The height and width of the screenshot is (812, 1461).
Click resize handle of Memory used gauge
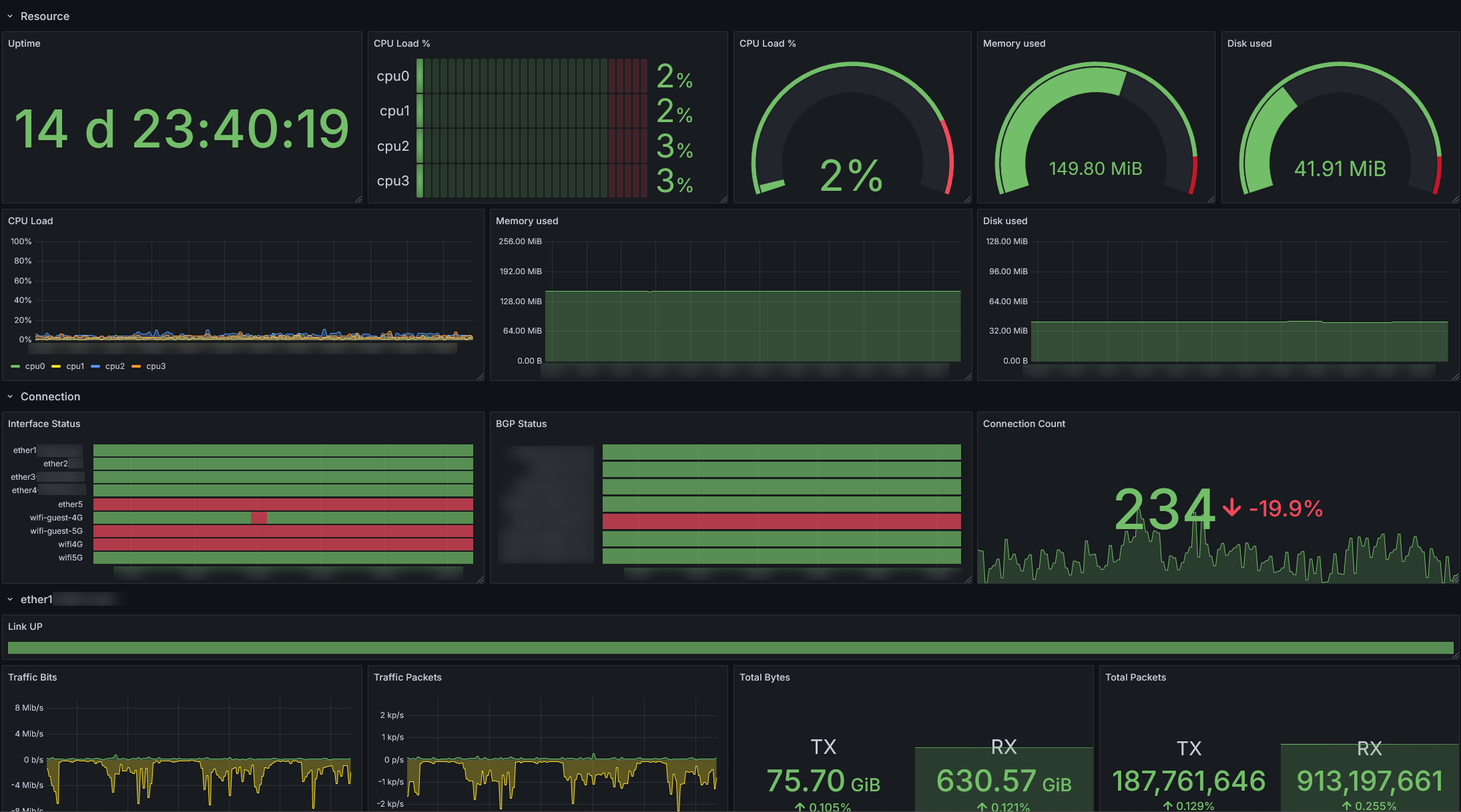pyautogui.click(x=1211, y=199)
